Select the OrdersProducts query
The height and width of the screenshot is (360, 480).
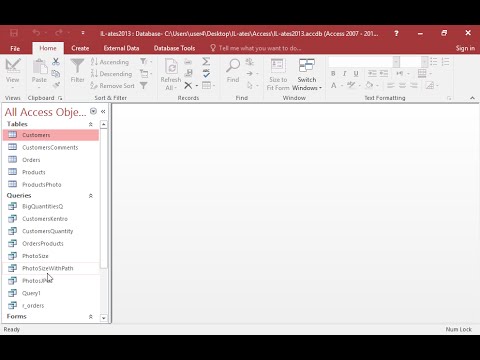point(51,243)
